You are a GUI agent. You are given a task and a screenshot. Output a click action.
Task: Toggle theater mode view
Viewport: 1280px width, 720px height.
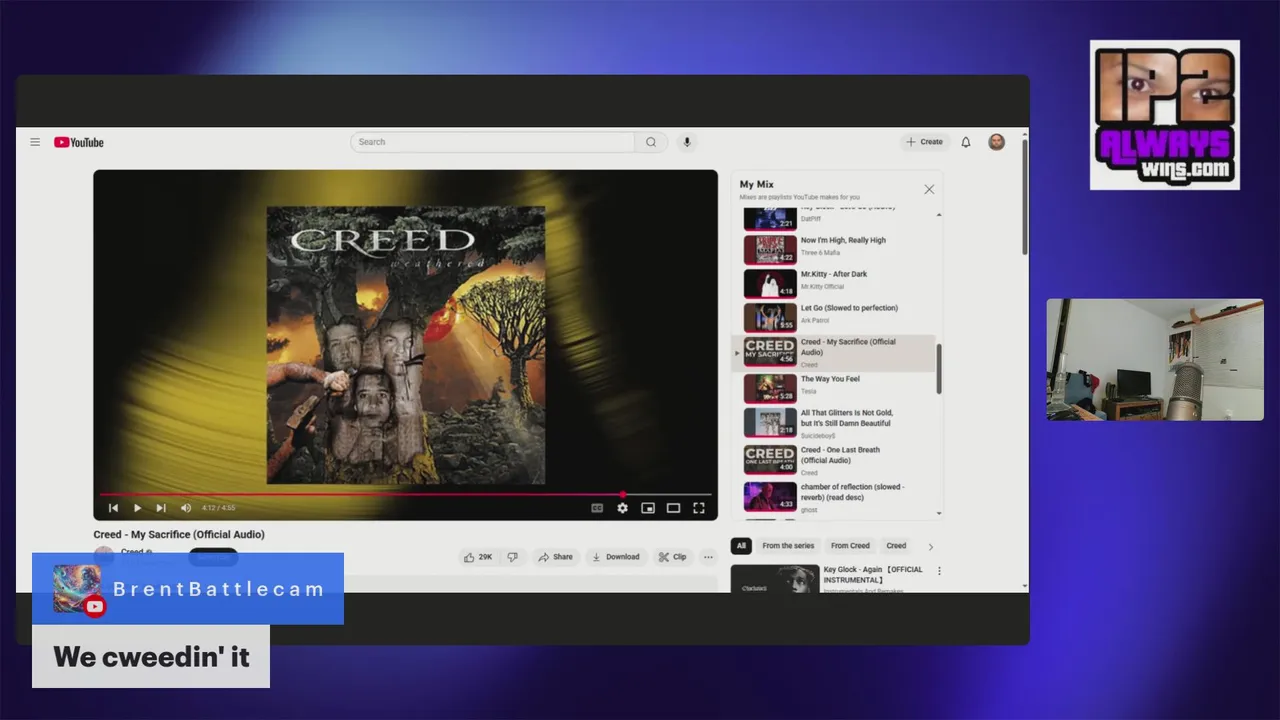click(673, 508)
